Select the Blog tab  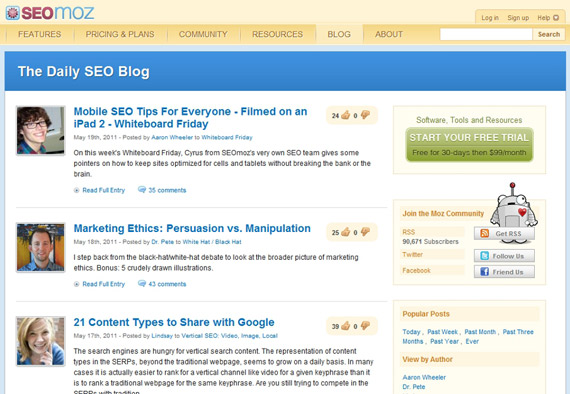(x=339, y=34)
